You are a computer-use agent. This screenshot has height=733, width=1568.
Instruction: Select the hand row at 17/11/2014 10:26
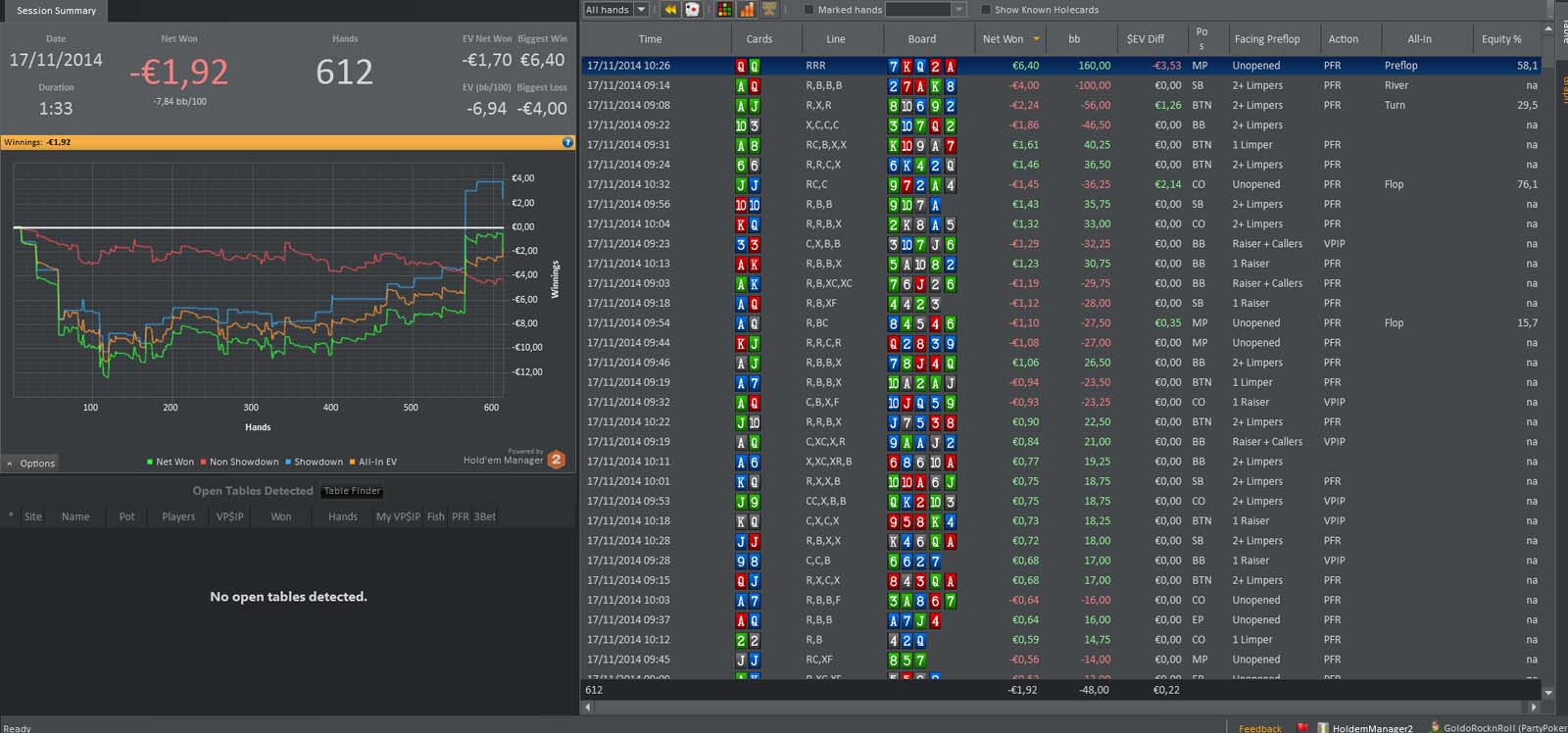click(1061, 66)
